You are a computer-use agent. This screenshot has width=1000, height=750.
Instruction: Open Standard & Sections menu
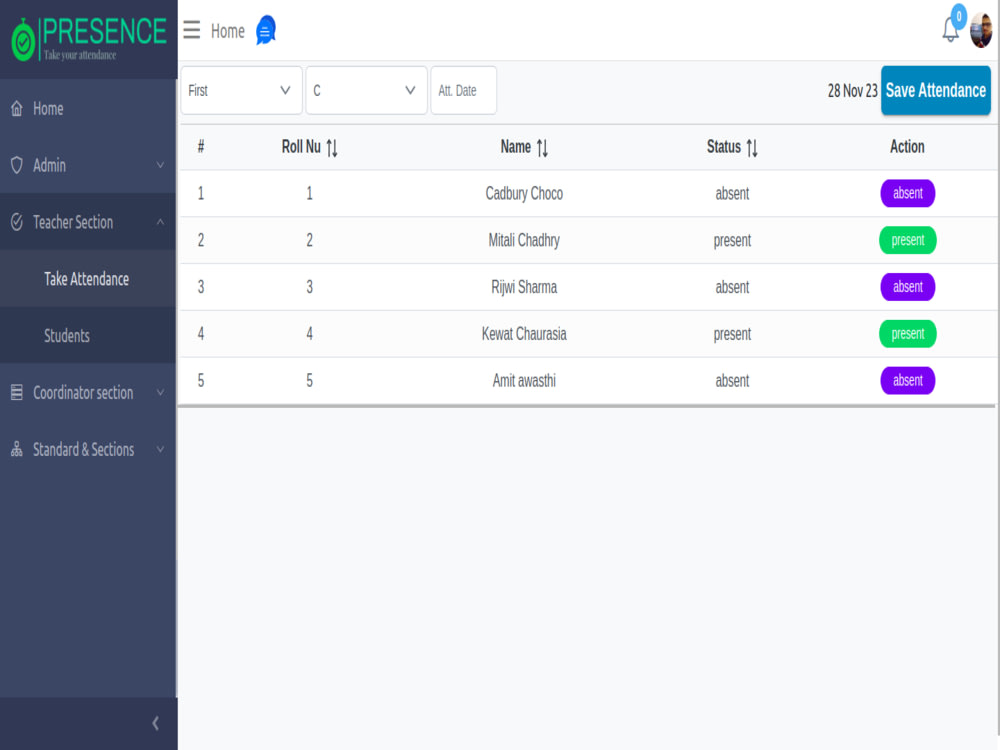(x=88, y=449)
